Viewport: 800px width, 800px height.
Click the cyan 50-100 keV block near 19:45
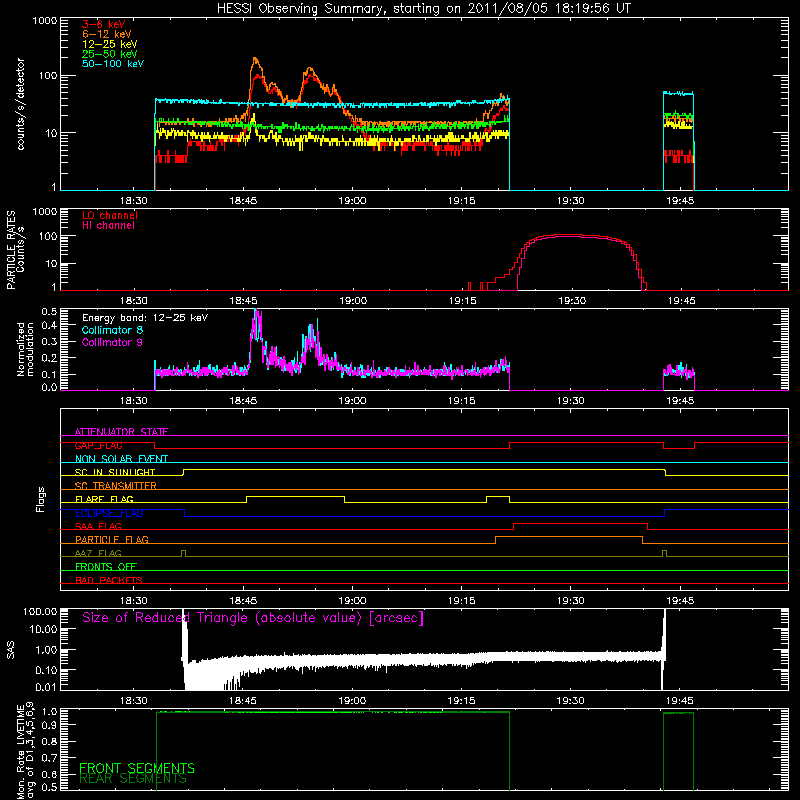click(x=678, y=93)
